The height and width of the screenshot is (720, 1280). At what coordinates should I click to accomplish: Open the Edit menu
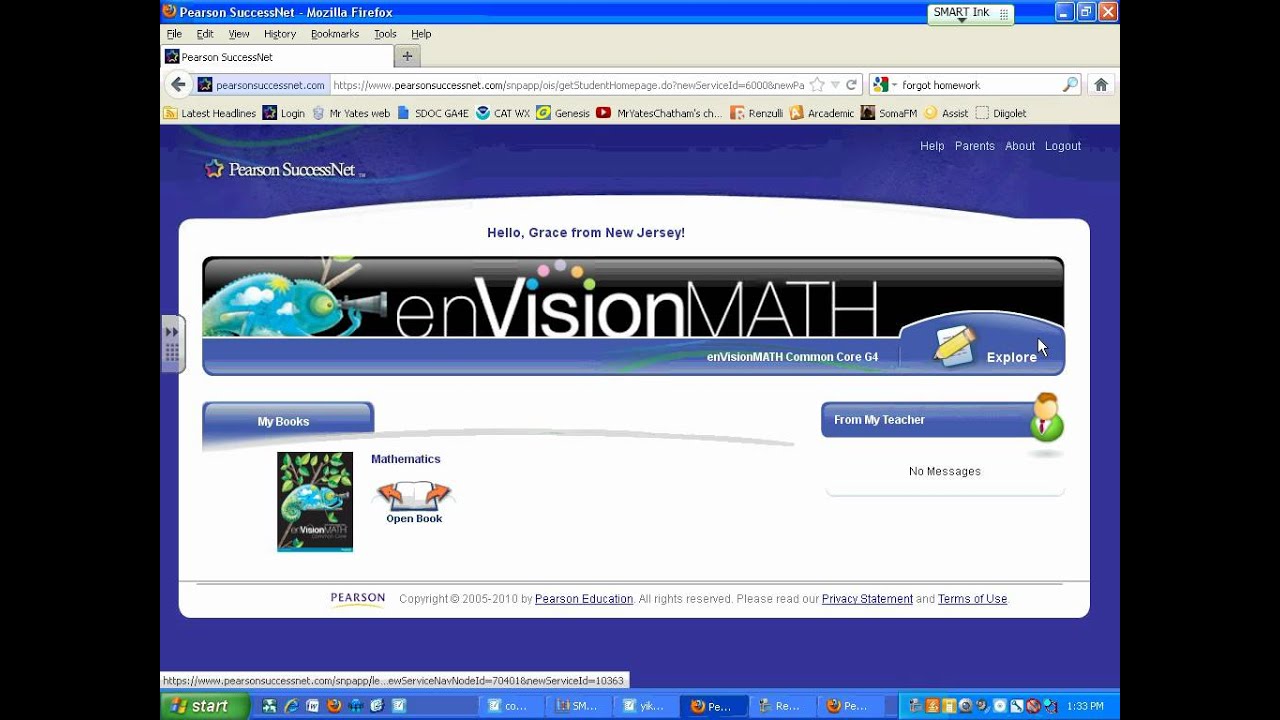tap(205, 34)
